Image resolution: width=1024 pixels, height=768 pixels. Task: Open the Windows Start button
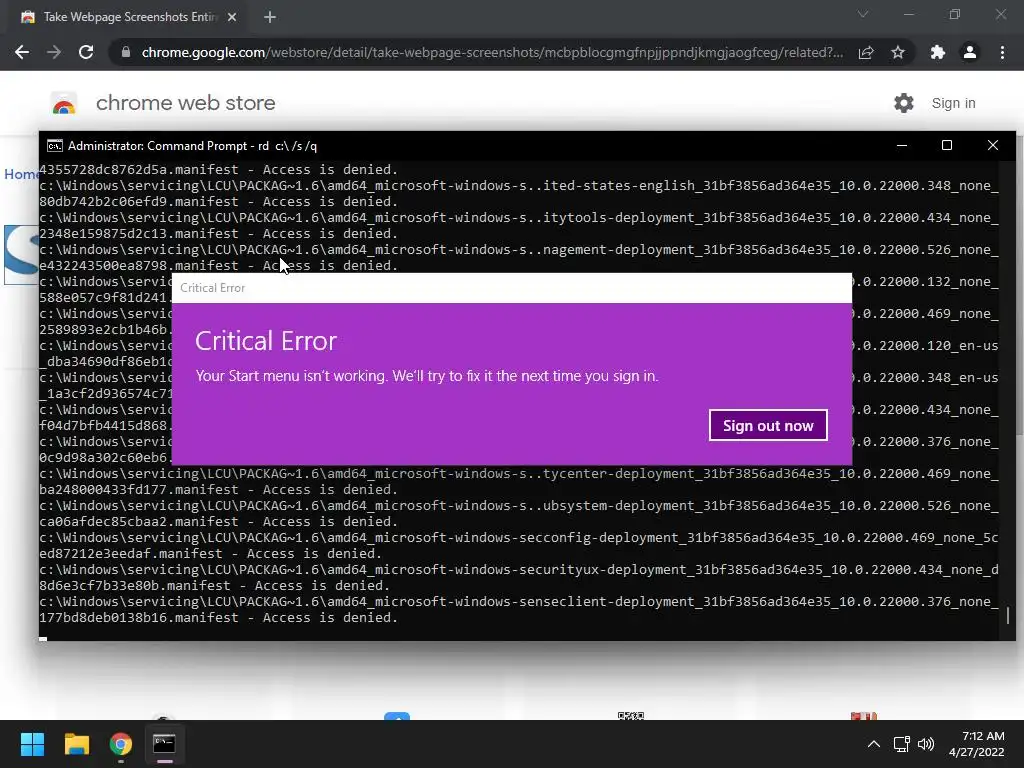32,744
